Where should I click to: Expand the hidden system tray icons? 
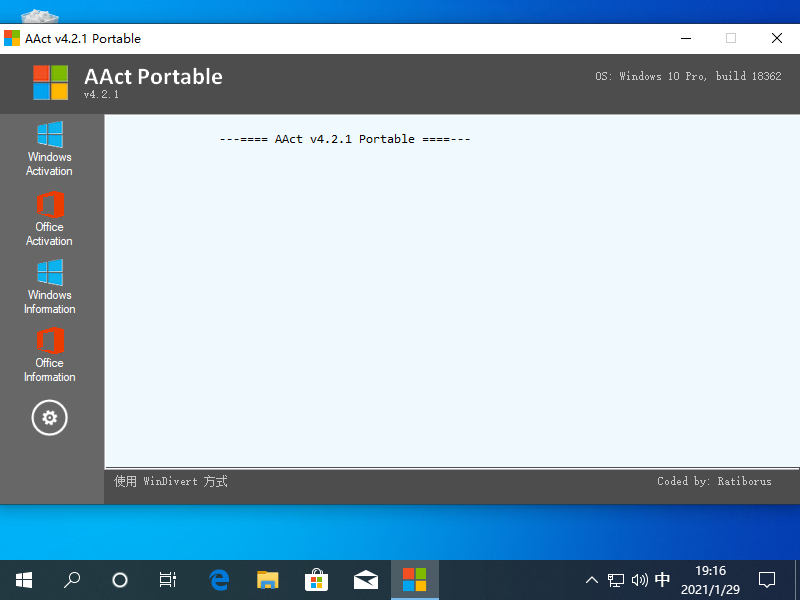pos(592,580)
